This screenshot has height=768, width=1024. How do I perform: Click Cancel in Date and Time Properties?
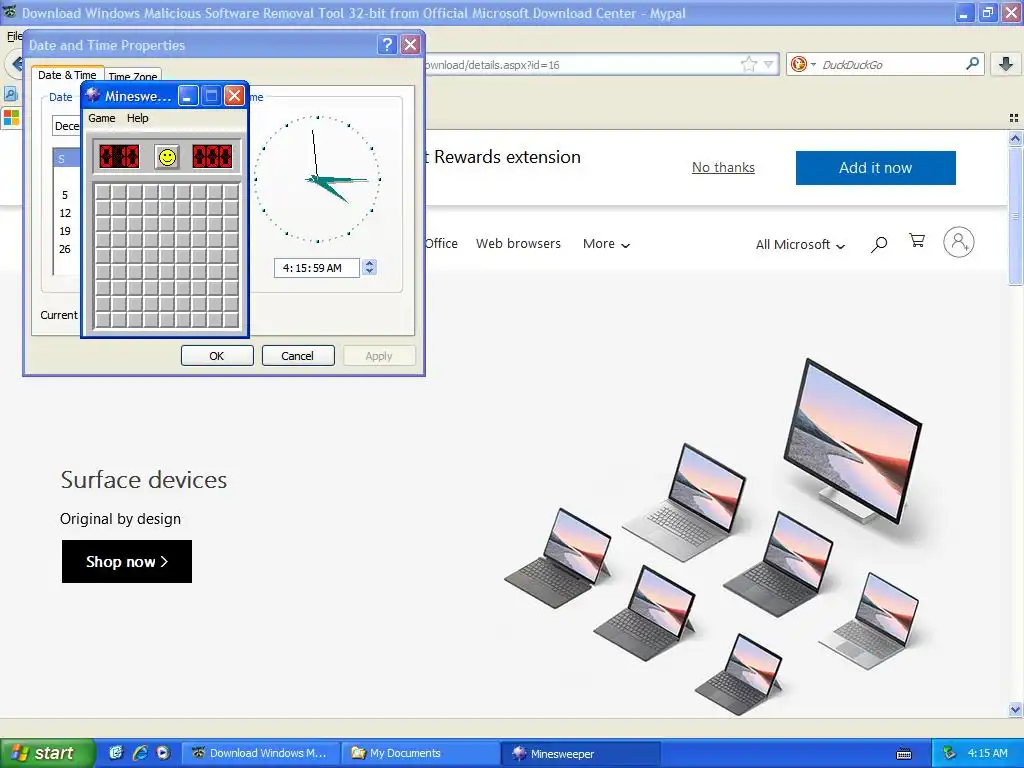(298, 356)
